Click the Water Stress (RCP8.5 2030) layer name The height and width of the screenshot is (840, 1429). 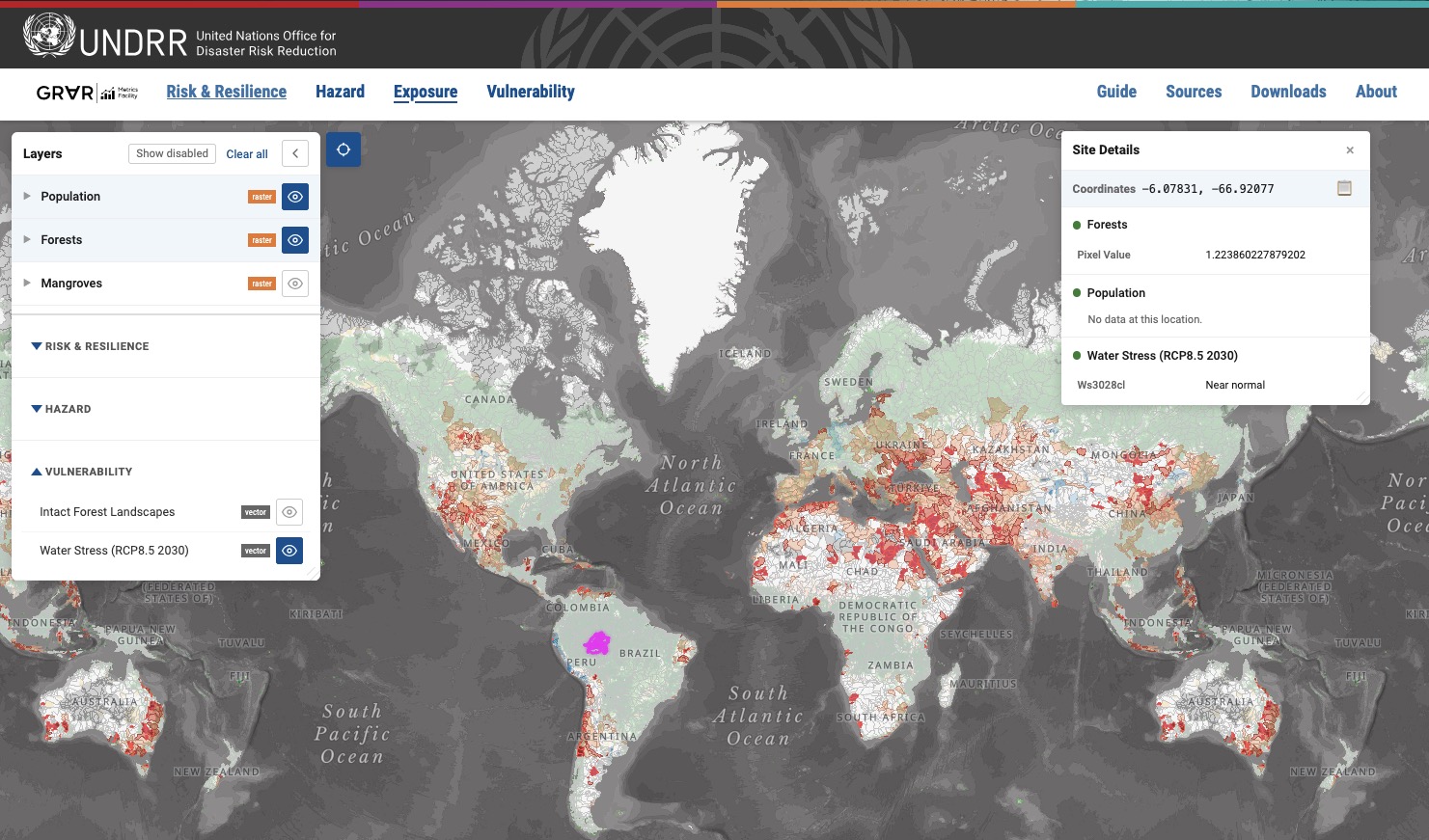coord(114,551)
